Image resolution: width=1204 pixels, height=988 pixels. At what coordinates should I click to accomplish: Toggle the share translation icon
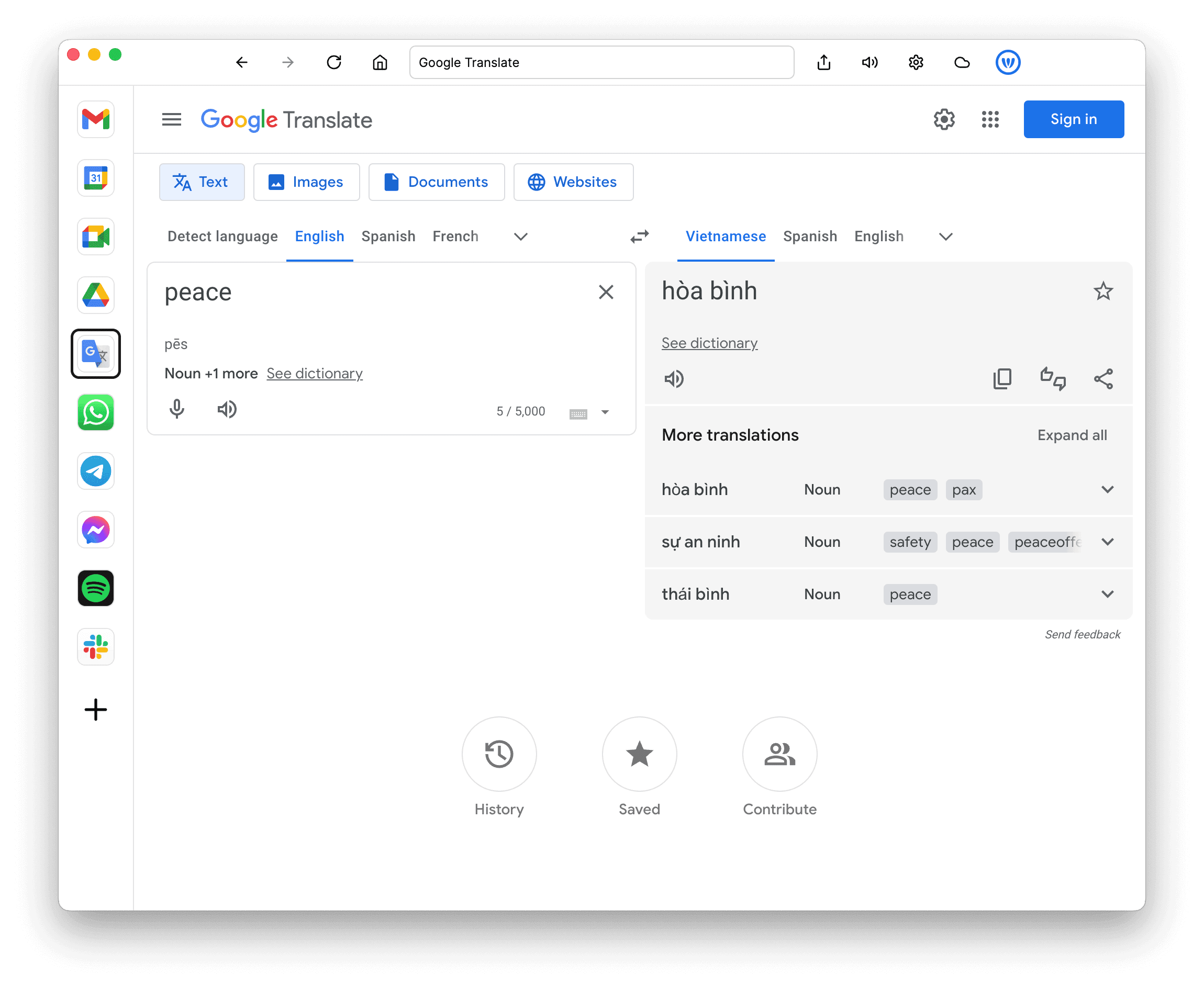1102,379
